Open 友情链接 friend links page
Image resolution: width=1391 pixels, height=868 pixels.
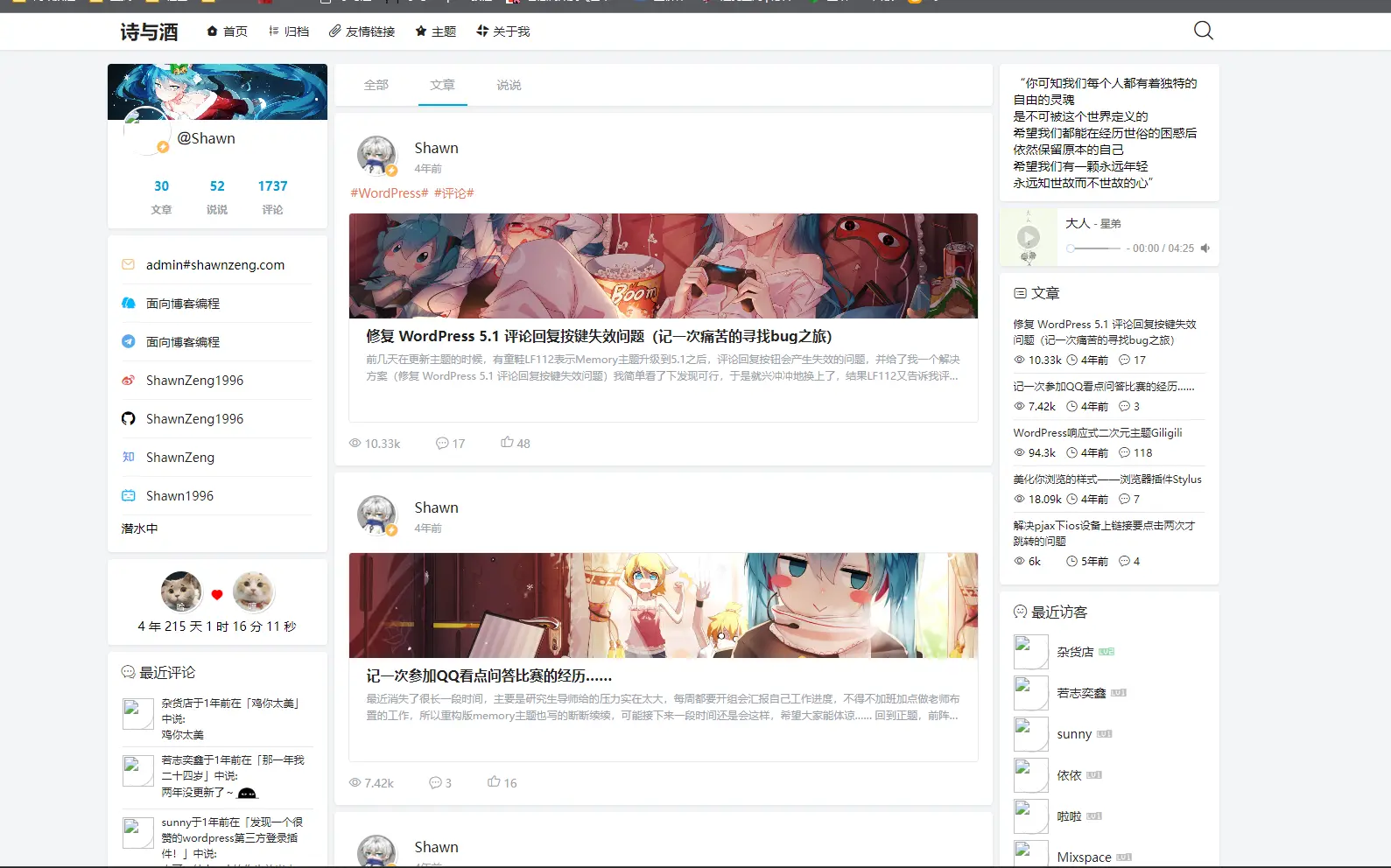click(x=362, y=31)
